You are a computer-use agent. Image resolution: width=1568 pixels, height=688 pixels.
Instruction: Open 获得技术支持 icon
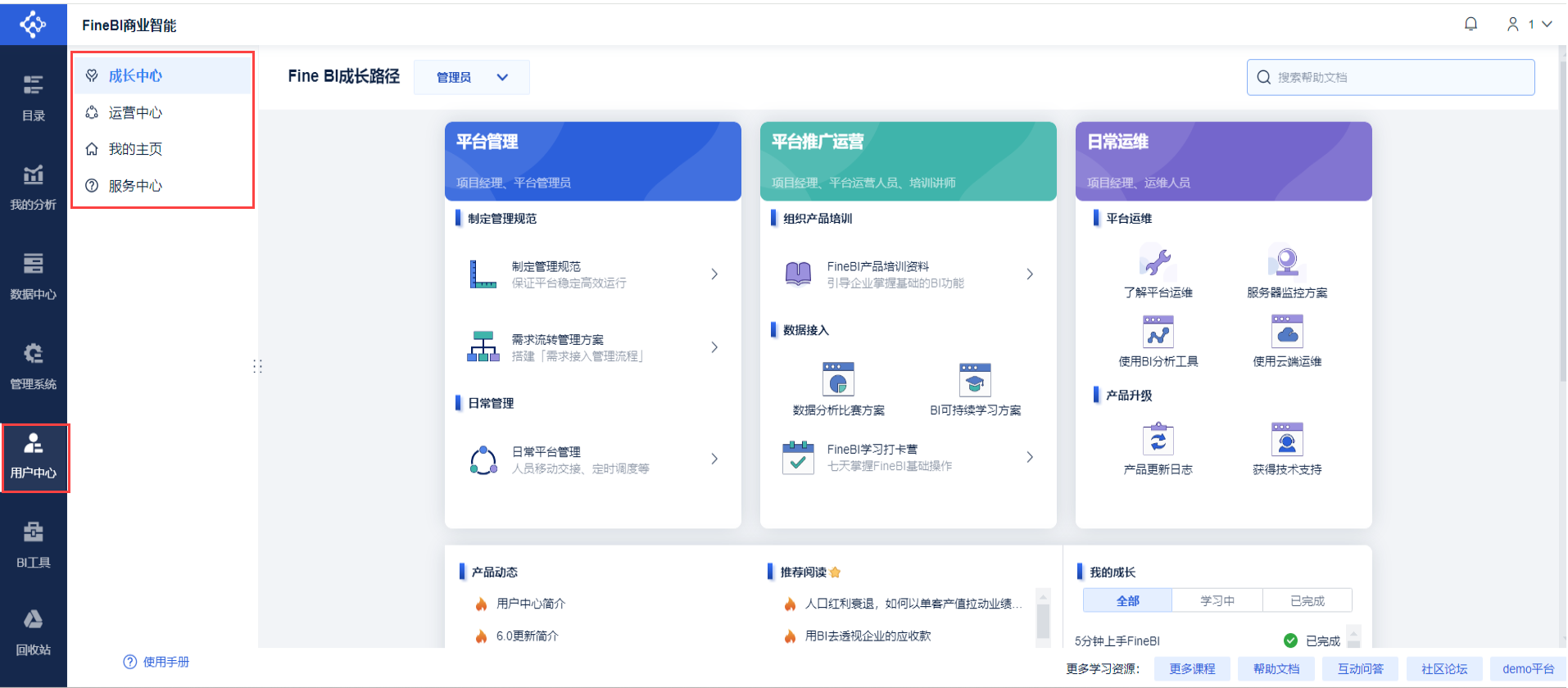(1287, 439)
